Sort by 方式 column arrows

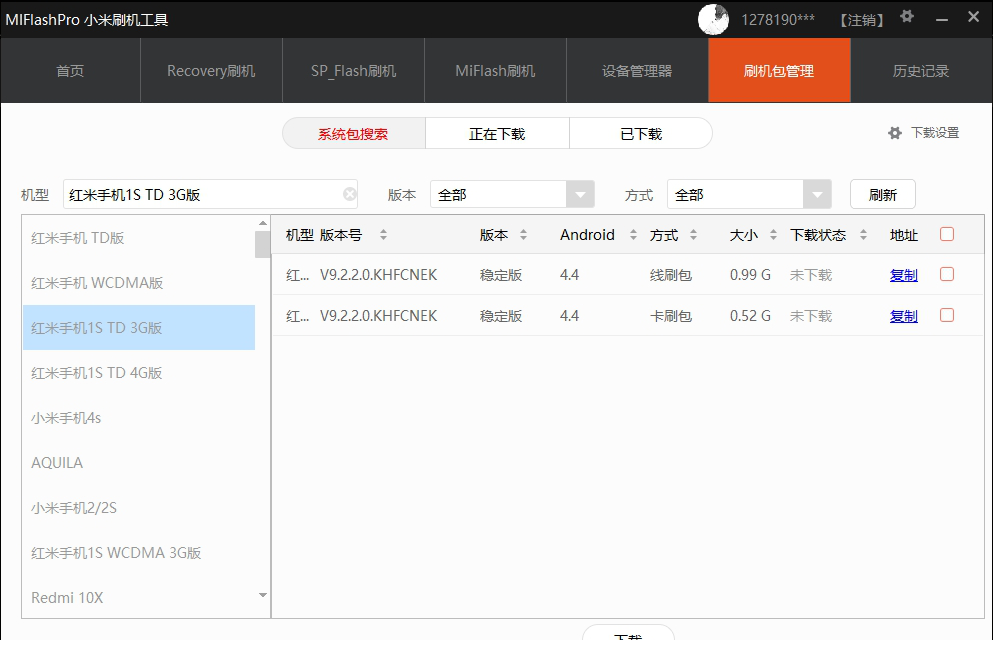tap(693, 235)
